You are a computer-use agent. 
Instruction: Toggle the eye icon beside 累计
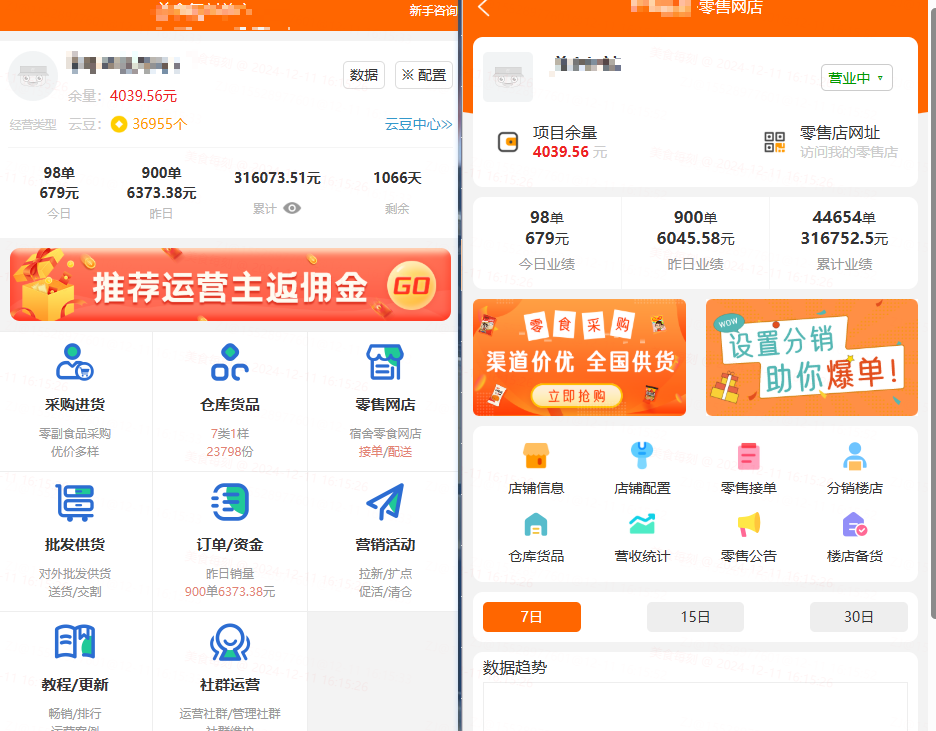point(292,208)
